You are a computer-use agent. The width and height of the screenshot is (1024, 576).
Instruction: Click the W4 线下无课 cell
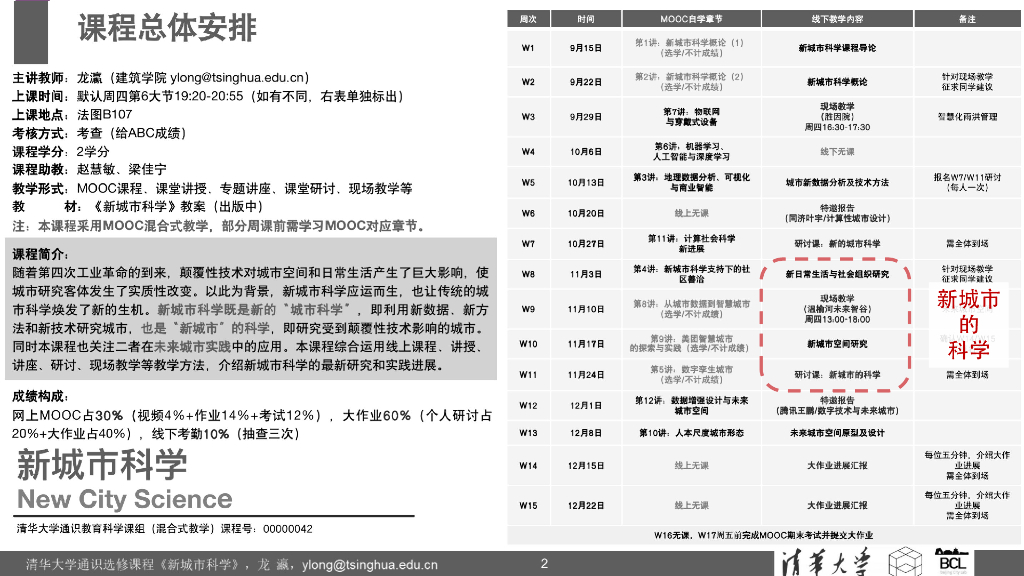pyautogui.click(x=837, y=152)
